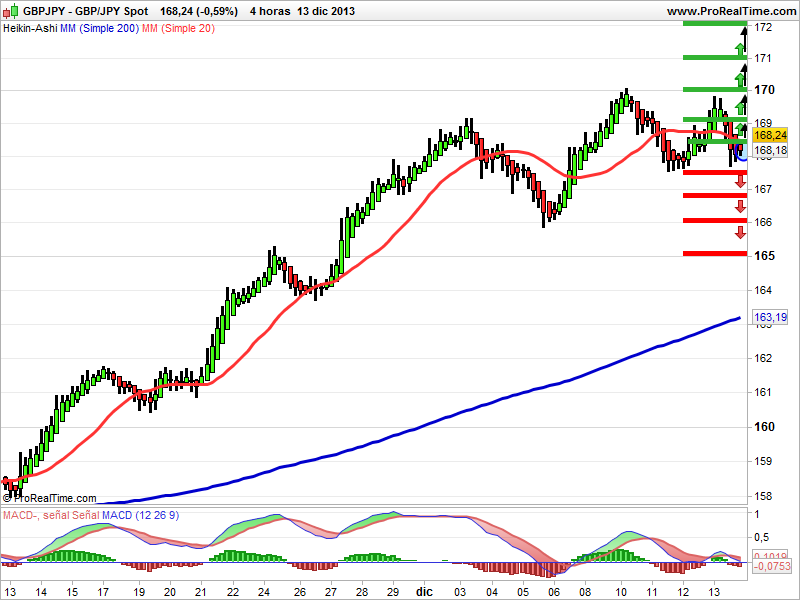
Task: Click the 164 price axis label
Action: tap(763, 290)
